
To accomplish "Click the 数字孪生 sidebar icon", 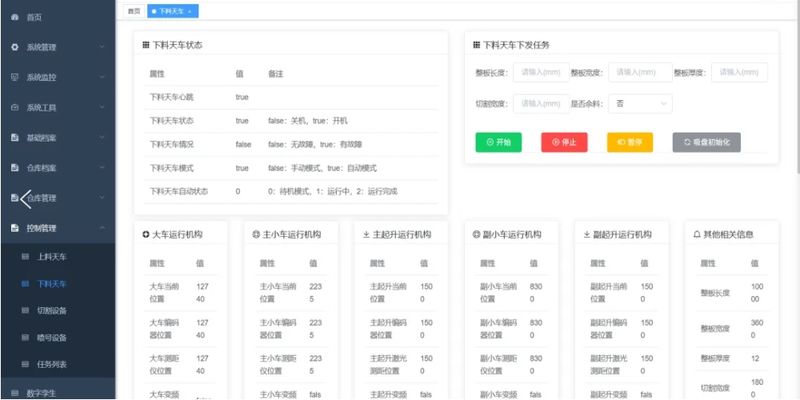I will point(14,393).
